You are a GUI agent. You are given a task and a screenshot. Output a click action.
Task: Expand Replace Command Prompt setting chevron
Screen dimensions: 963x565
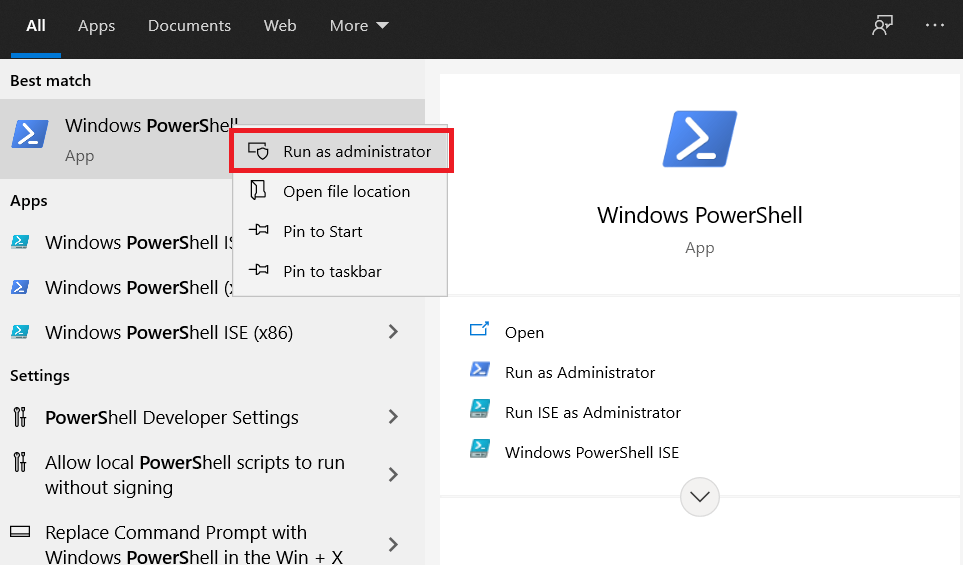[x=393, y=544]
